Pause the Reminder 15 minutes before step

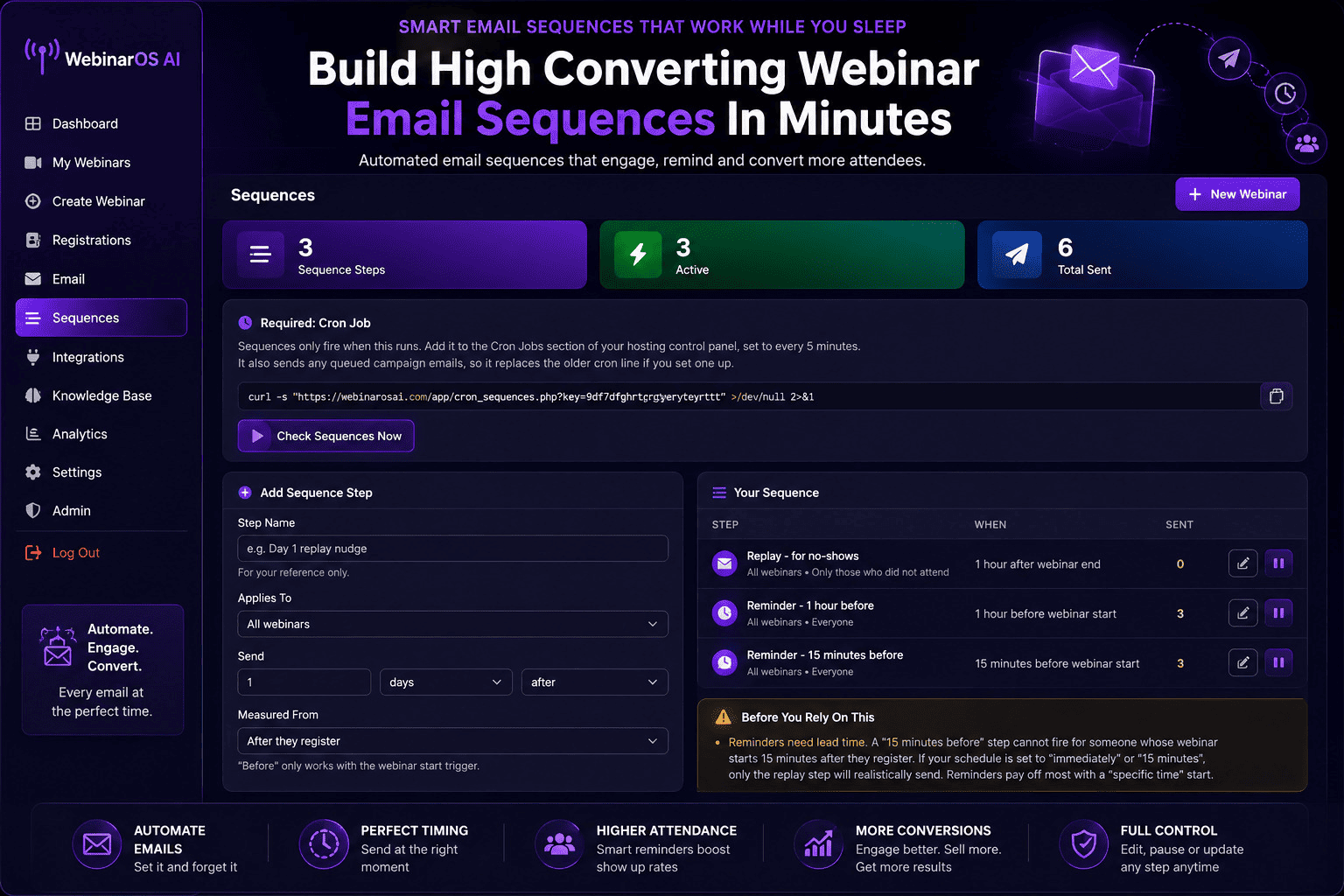coord(1278,663)
